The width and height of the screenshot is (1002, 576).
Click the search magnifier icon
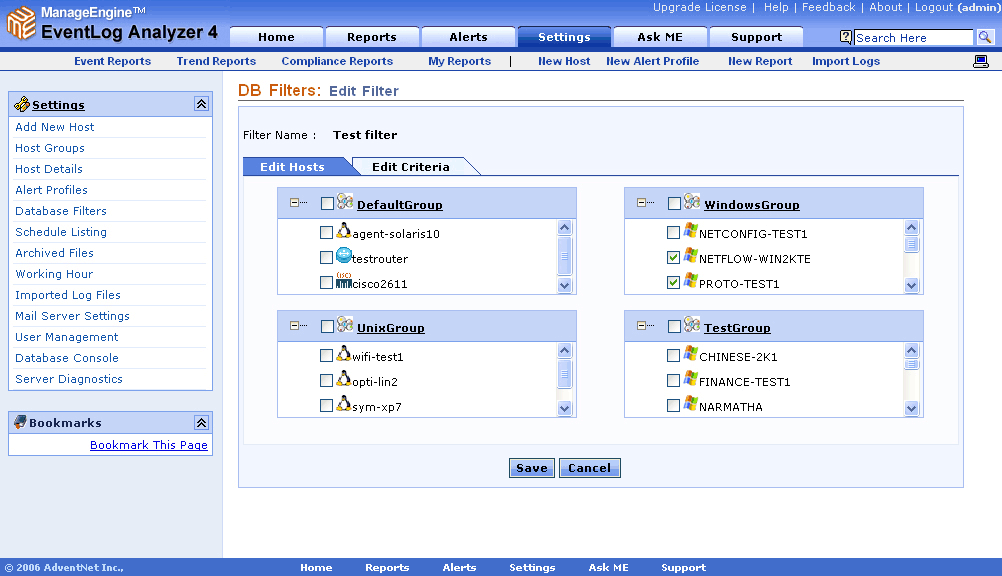(985, 37)
